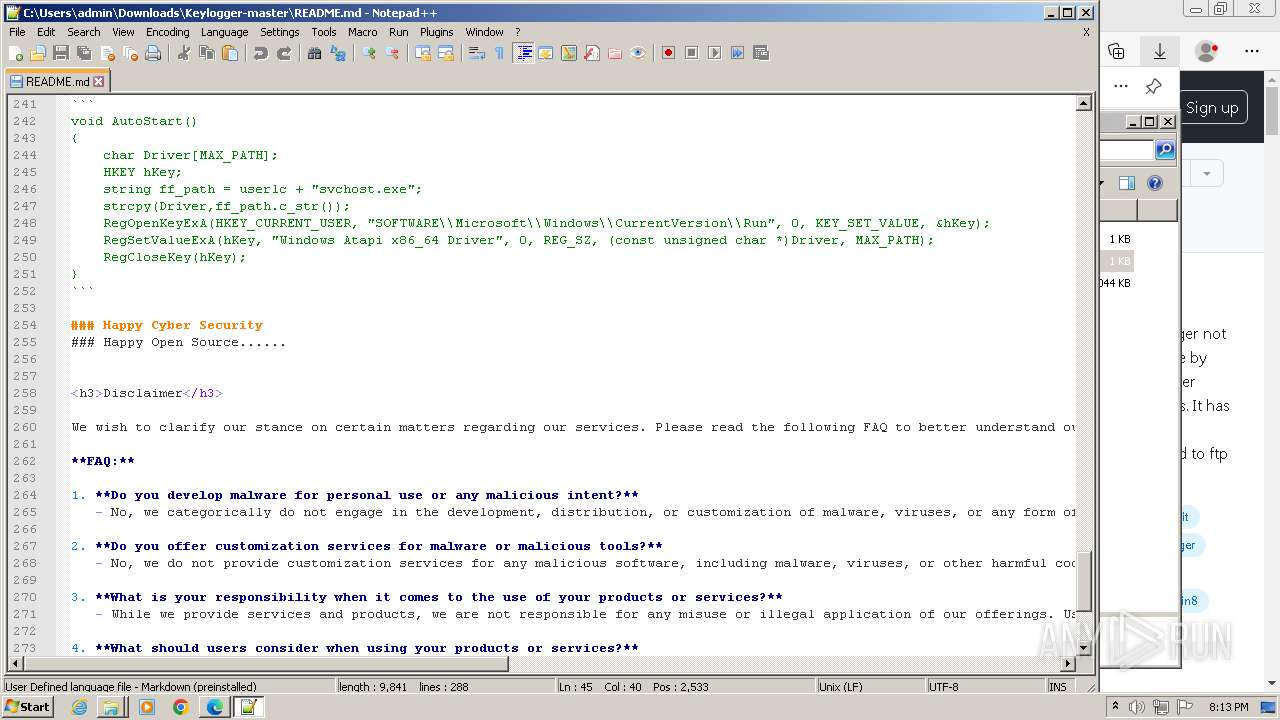Launch Internet Explorer from the taskbar
Viewport: 1280px width, 720px height.
[x=79, y=707]
